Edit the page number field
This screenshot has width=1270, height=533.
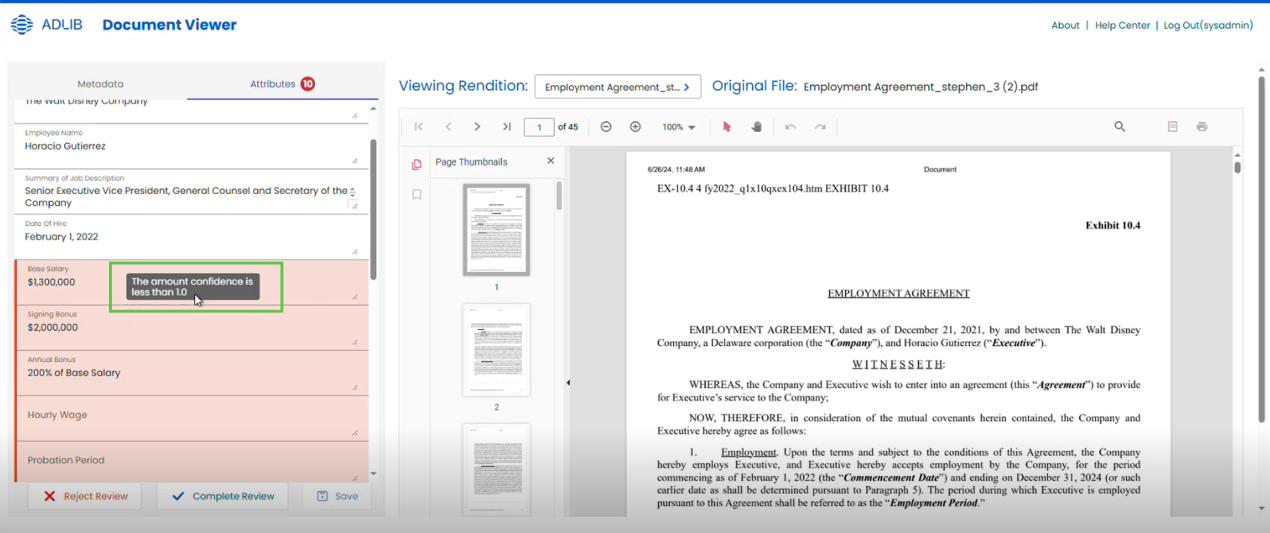point(539,127)
